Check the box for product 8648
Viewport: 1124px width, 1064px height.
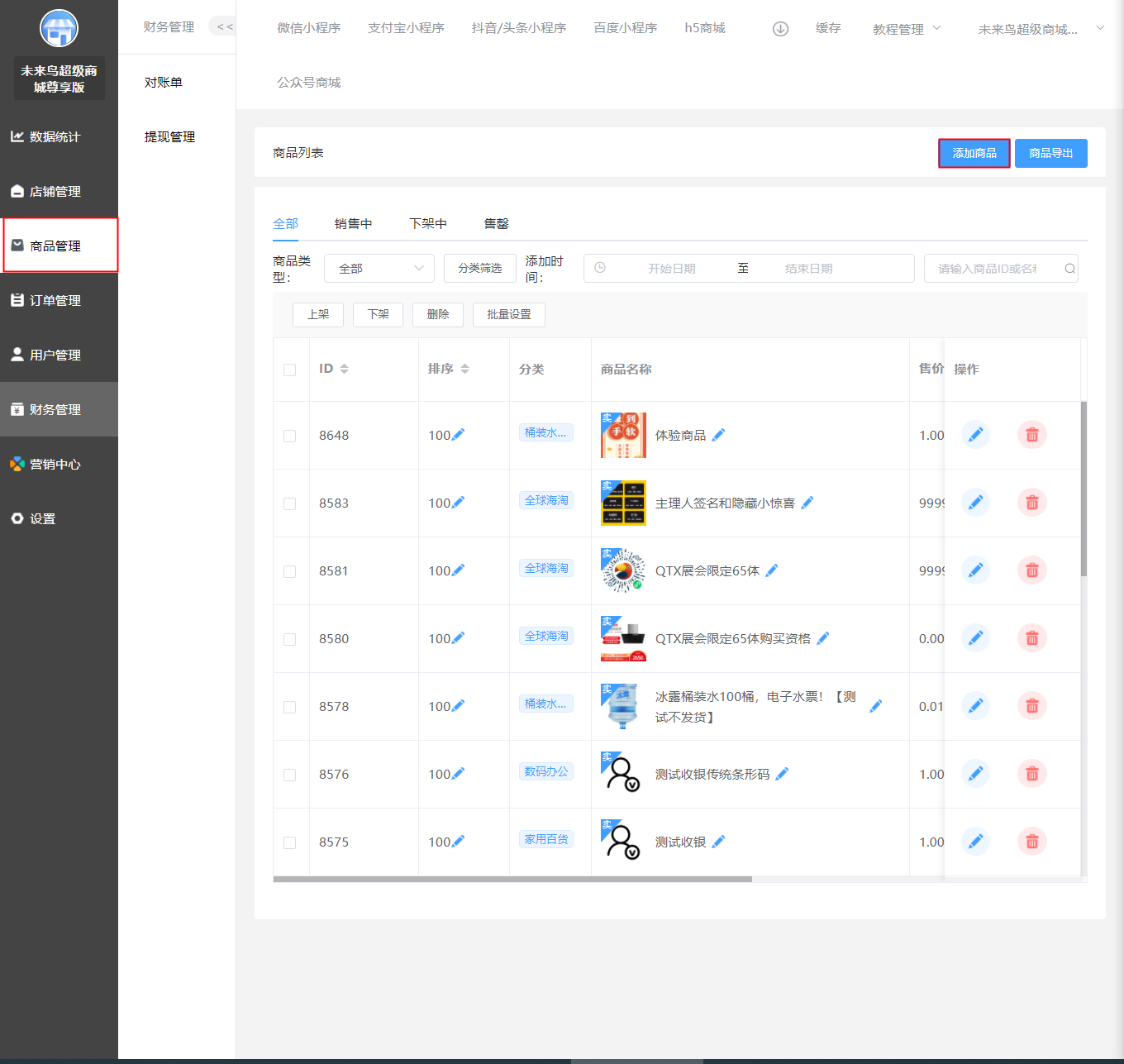tap(290, 436)
